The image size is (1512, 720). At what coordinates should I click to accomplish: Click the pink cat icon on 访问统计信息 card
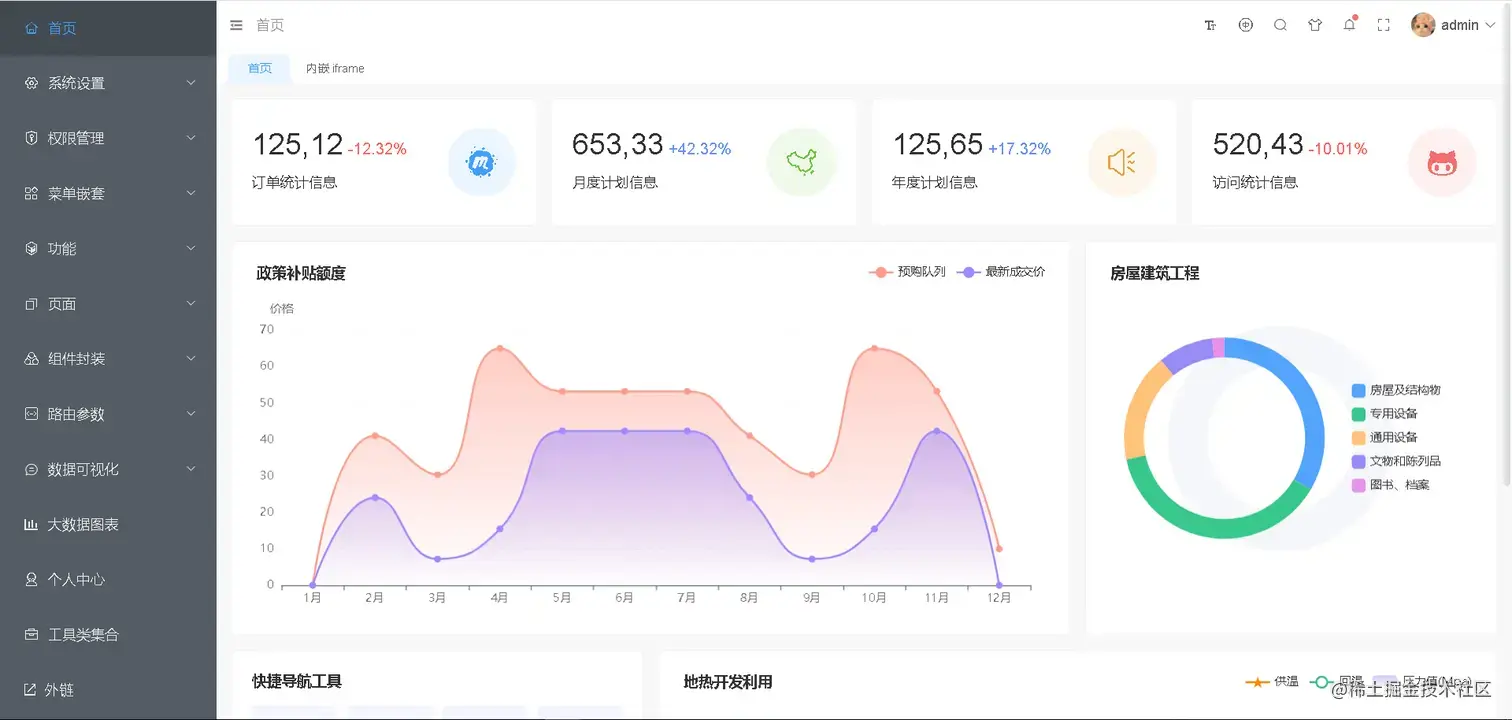coord(1442,162)
